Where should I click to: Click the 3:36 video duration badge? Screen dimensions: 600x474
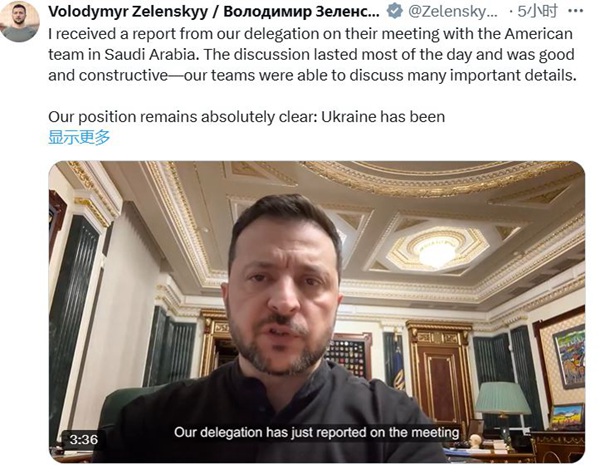[83, 440]
